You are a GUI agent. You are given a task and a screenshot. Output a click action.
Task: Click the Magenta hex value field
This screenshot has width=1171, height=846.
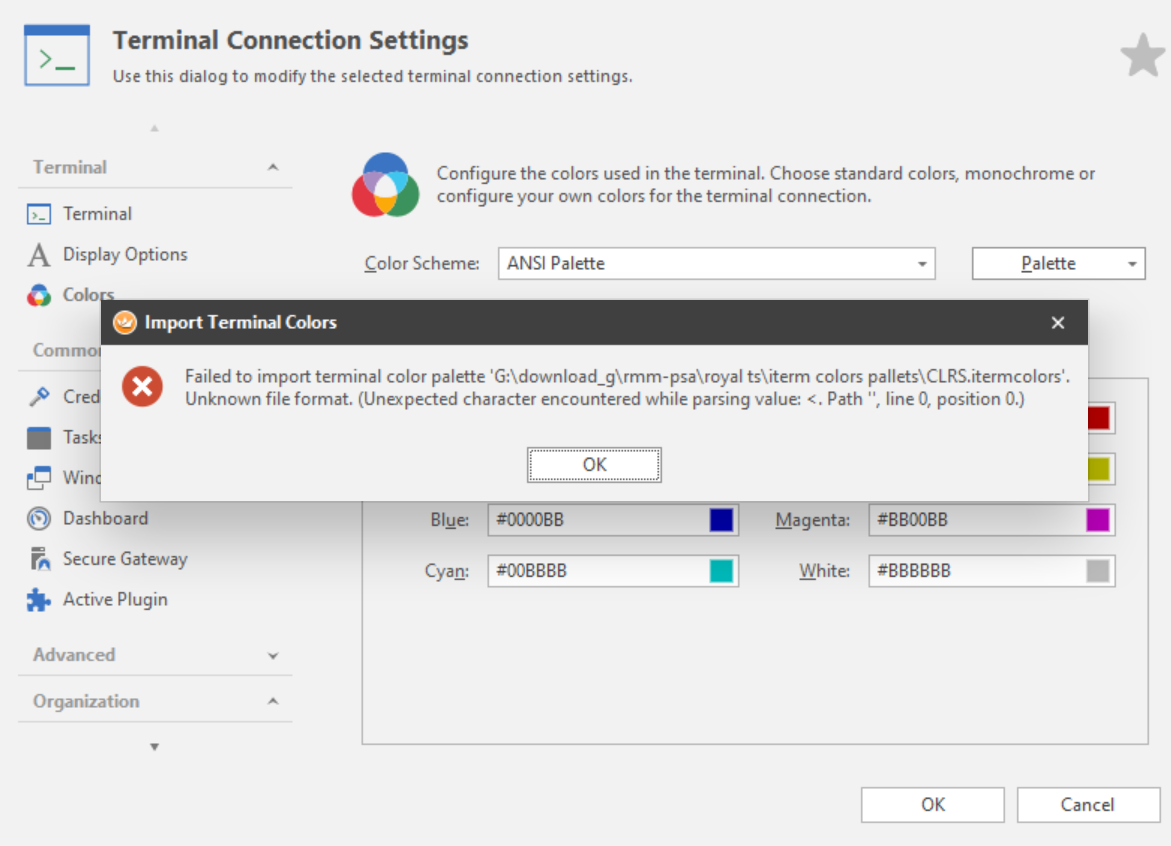(970, 520)
